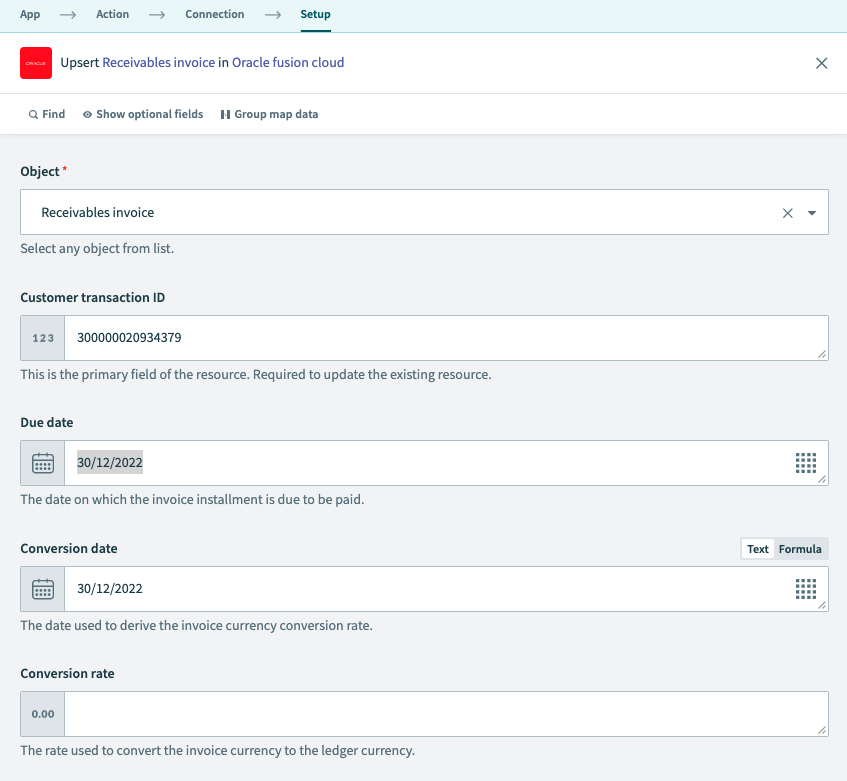Click the grid icon beside Conversion date
This screenshot has height=781, width=847.
(x=806, y=588)
